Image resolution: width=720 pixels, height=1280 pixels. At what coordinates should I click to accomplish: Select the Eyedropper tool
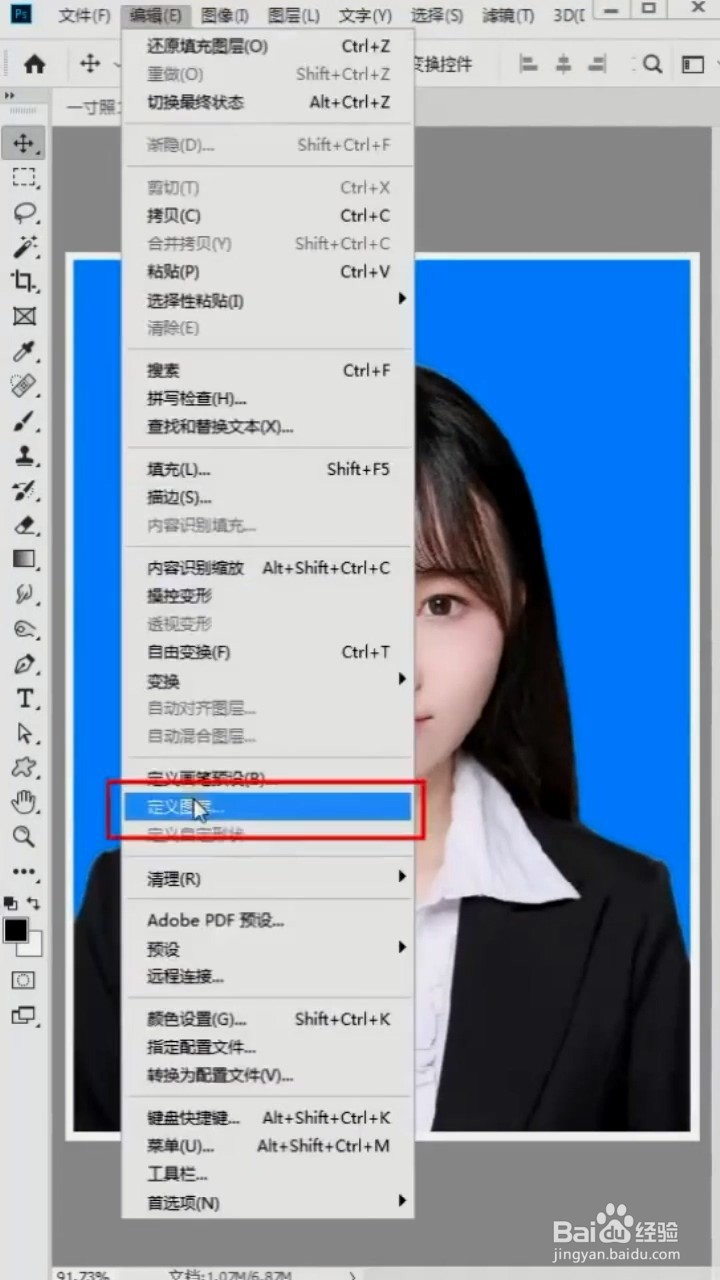(x=24, y=351)
